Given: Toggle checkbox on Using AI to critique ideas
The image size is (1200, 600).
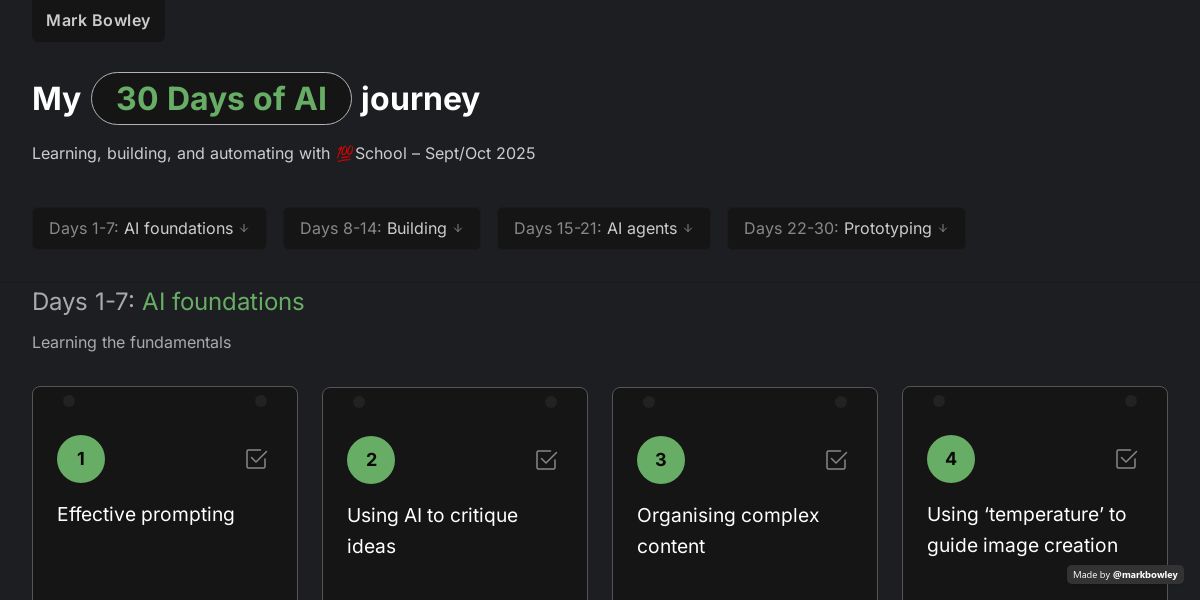Looking at the screenshot, I should click(547, 460).
